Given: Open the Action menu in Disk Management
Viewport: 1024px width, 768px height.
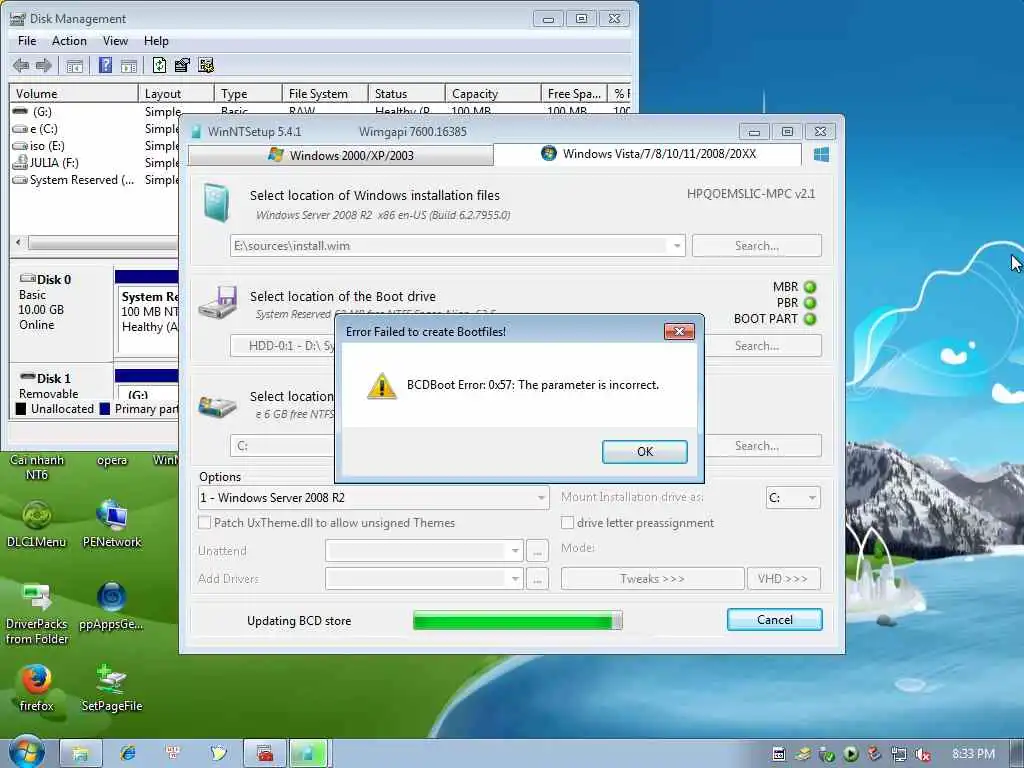Looking at the screenshot, I should point(69,41).
